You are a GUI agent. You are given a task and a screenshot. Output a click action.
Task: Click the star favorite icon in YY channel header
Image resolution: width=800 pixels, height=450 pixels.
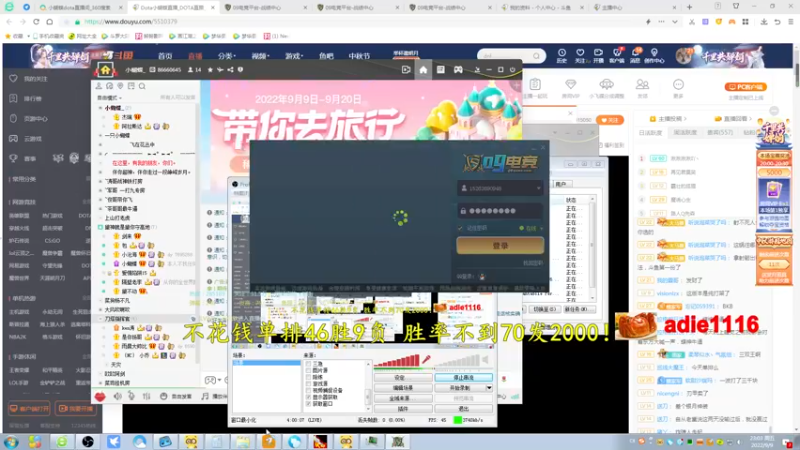210,70
